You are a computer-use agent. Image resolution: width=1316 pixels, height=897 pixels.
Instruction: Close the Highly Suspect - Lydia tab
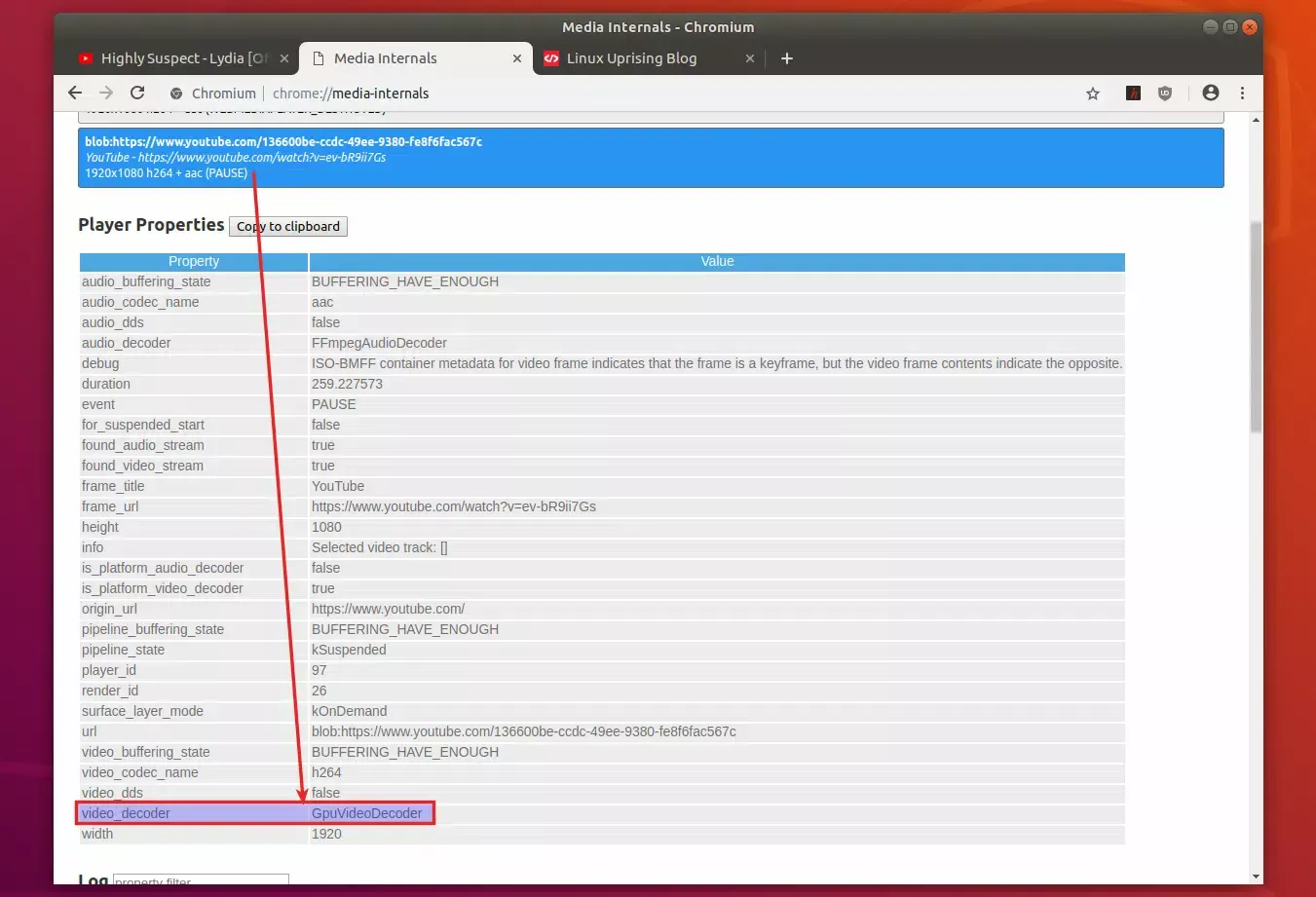point(284,58)
